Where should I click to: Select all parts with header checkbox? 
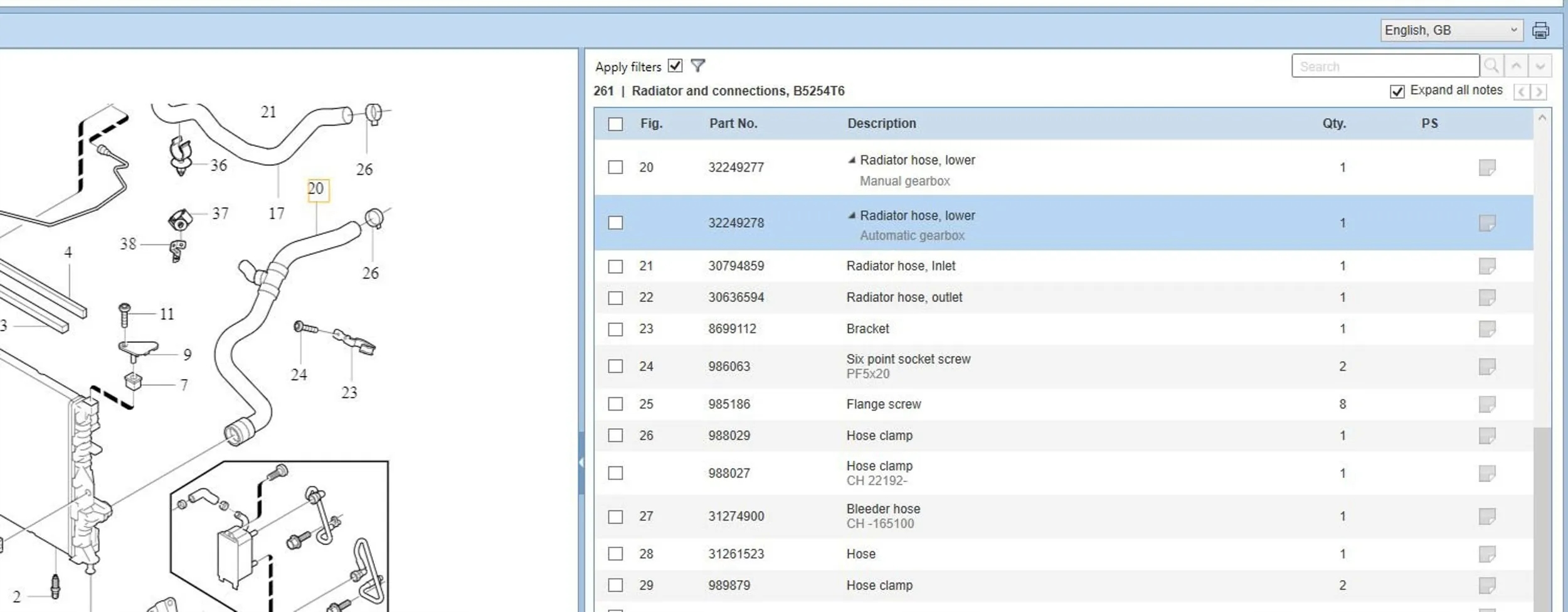(616, 124)
